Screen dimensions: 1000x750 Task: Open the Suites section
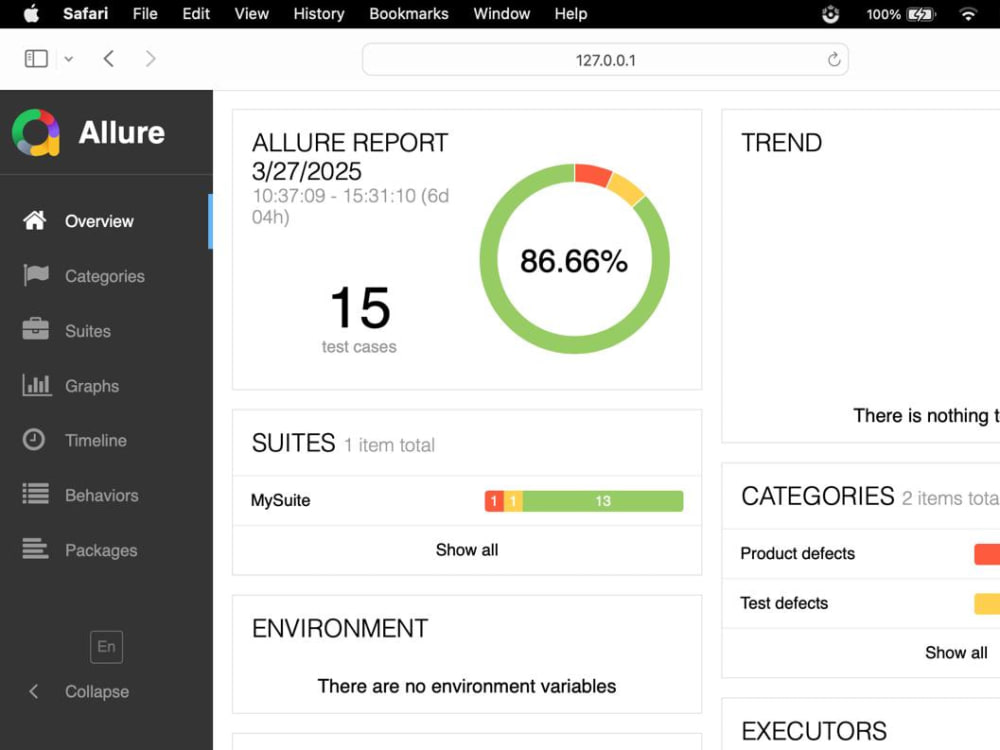point(88,331)
